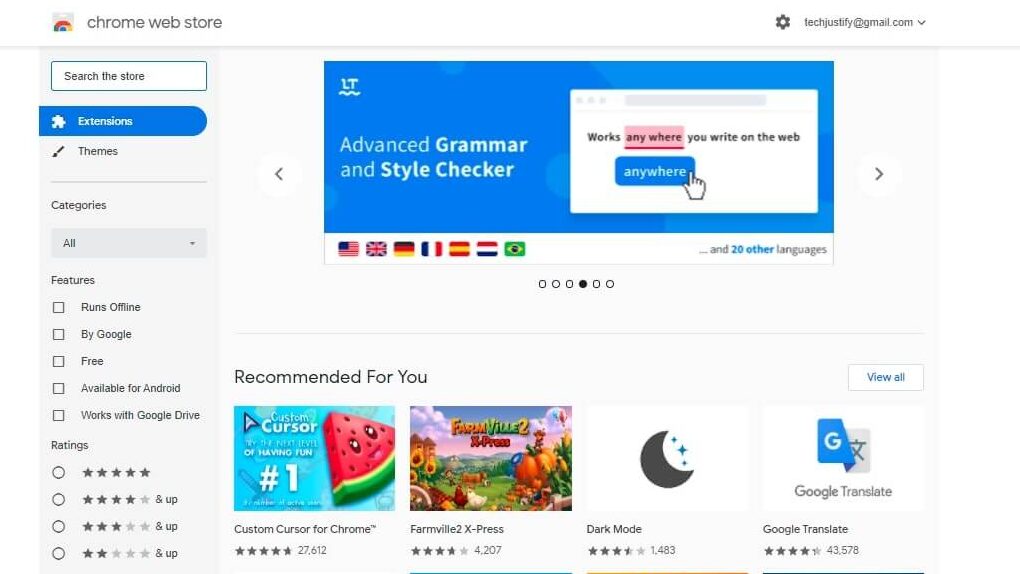Go to previous carousel slide arrow
The height and width of the screenshot is (574, 1020).
point(279,174)
